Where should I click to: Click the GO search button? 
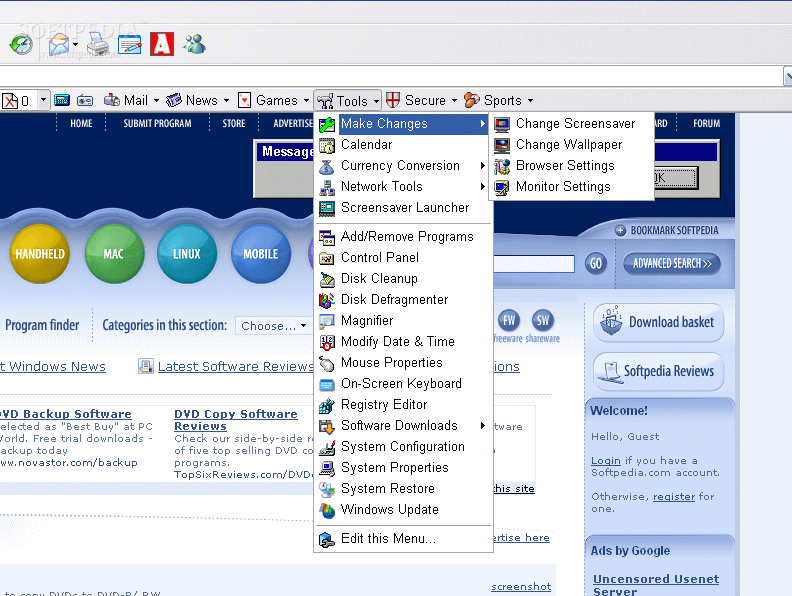point(596,263)
